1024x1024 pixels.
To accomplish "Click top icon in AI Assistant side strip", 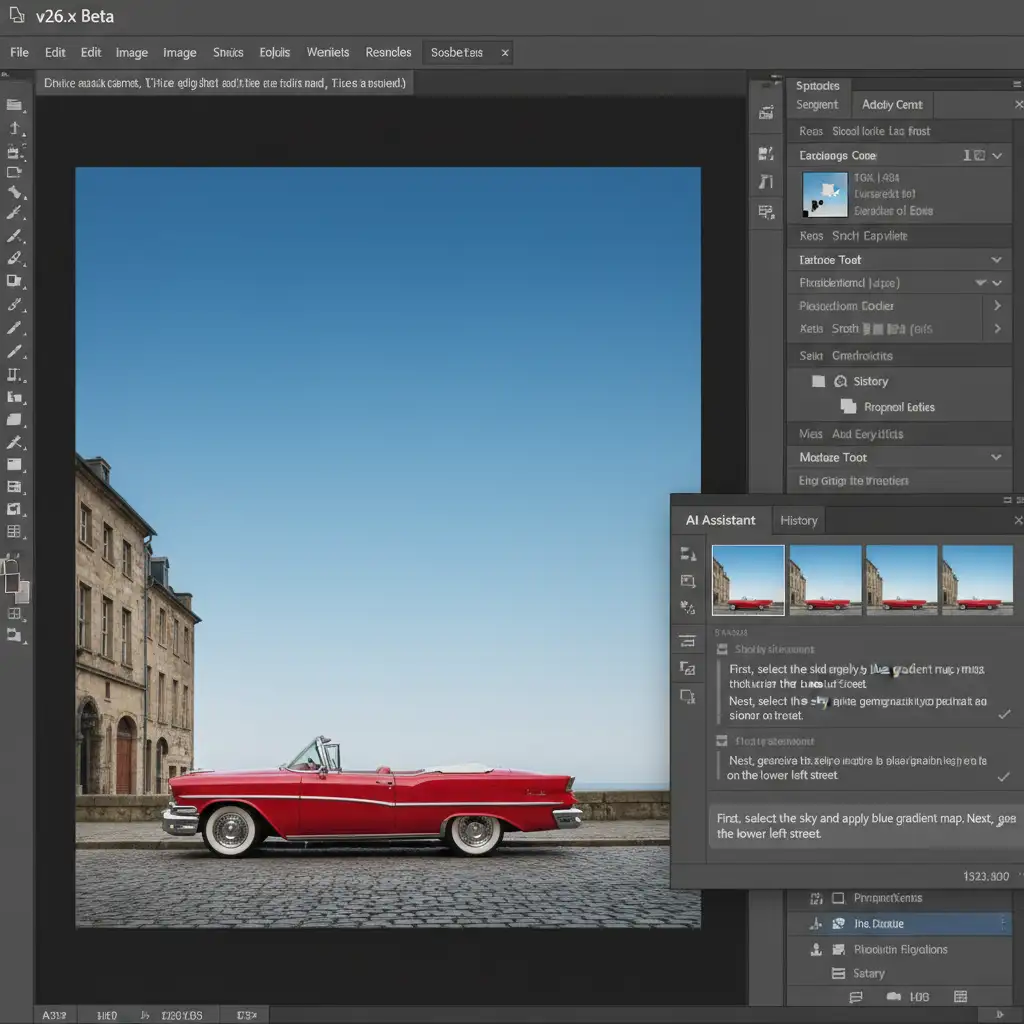I will [687, 554].
